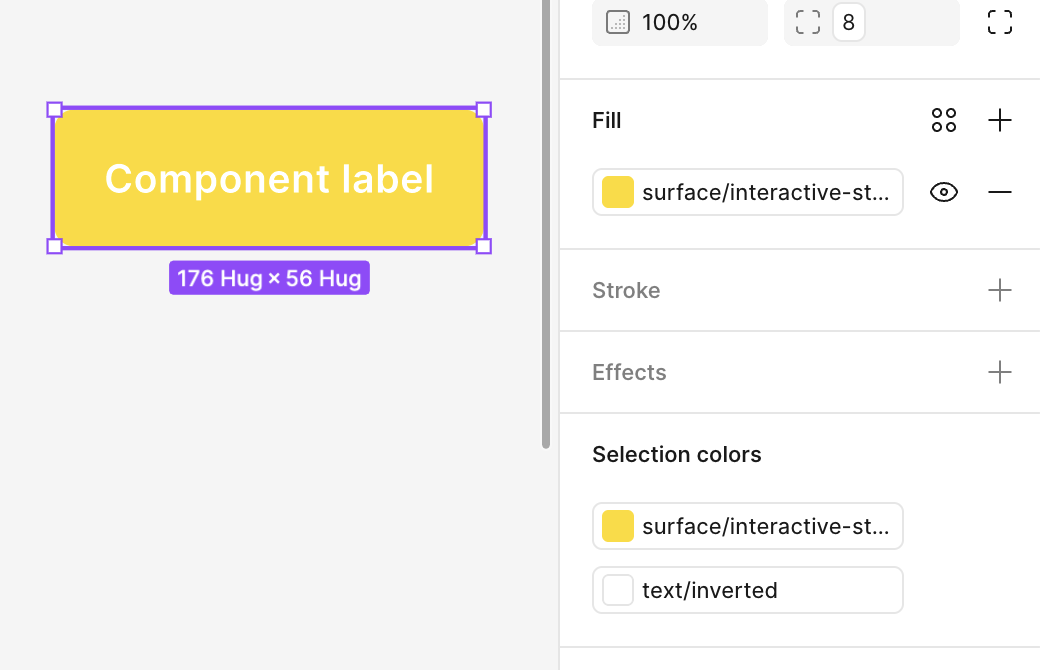
Task: Expand the Effects section header
Action: coord(629,373)
